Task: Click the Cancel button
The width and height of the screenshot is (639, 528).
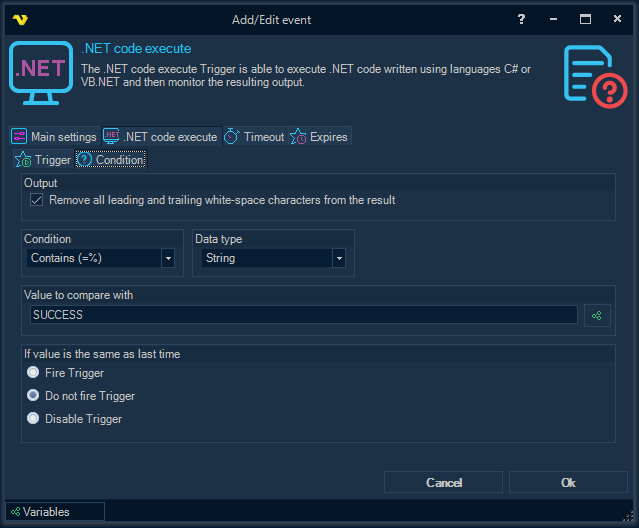Action: 443,482
